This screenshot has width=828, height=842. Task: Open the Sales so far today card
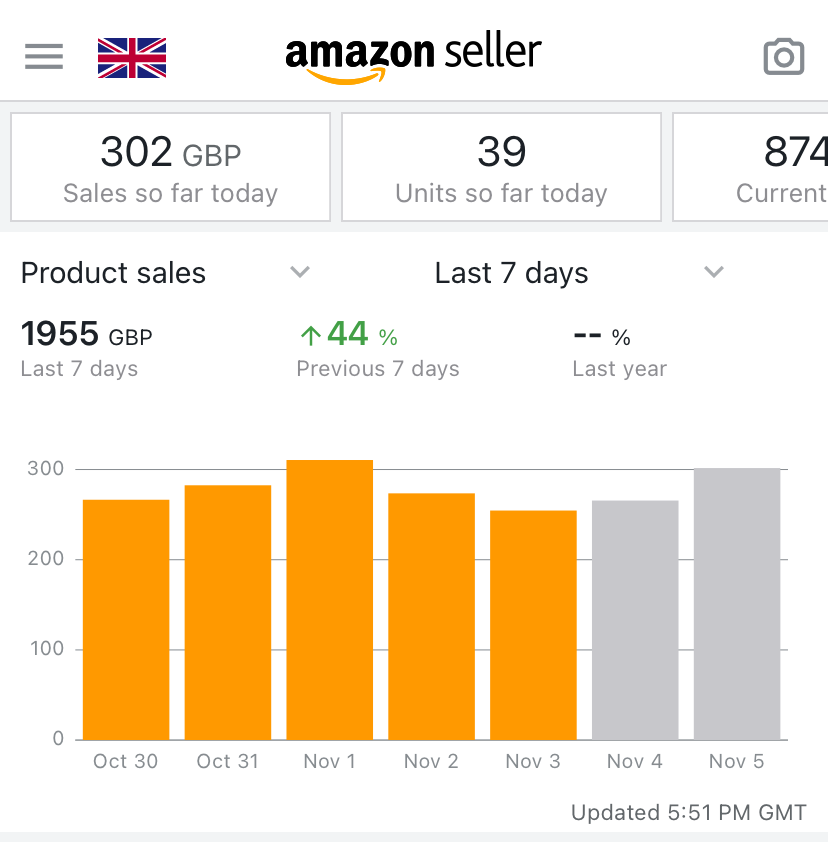[170, 167]
